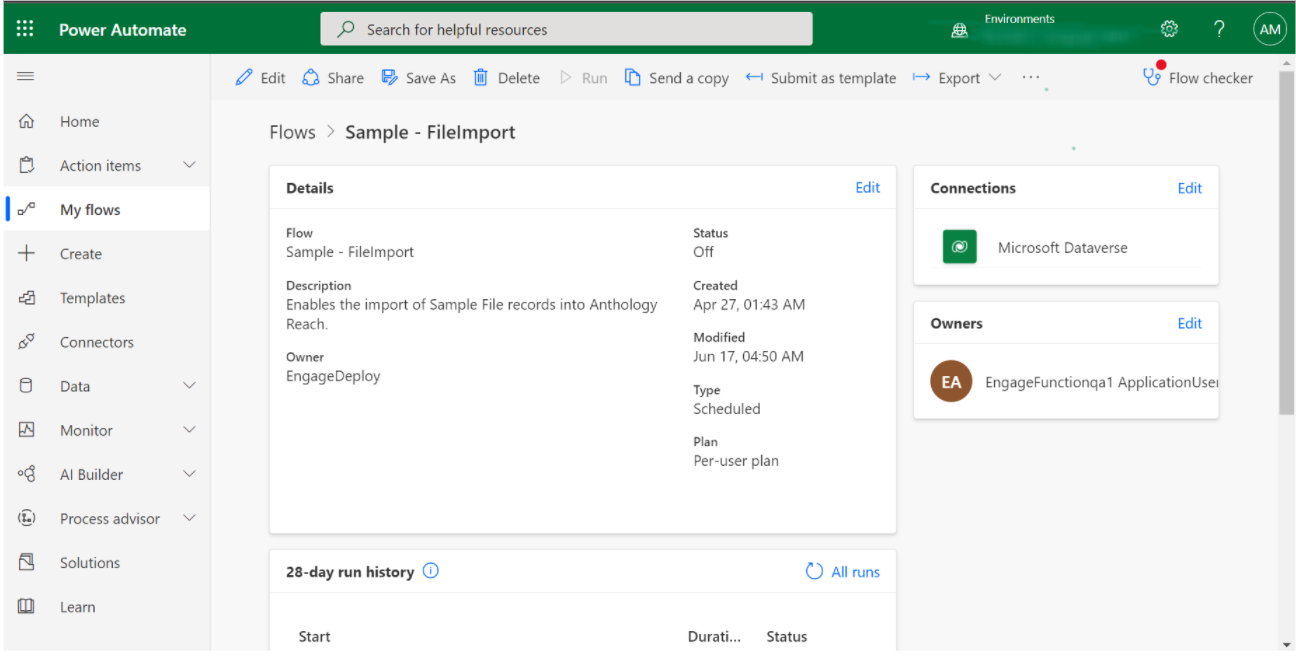Open the Flow checker stethoscope icon
The width and height of the screenshot is (1296, 660).
coord(1153,76)
